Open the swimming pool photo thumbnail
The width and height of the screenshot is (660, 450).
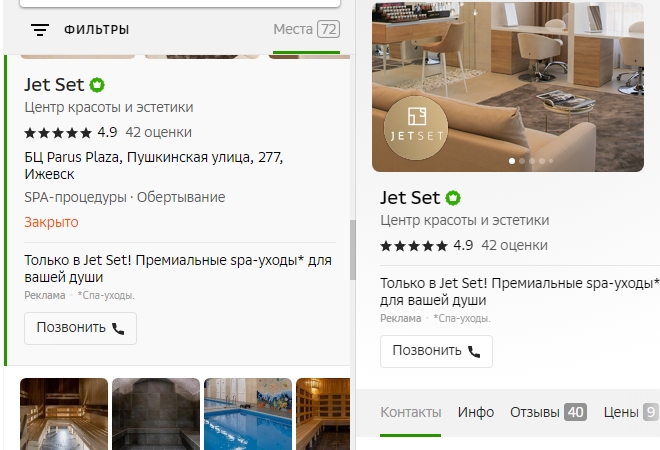tap(248, 414)
